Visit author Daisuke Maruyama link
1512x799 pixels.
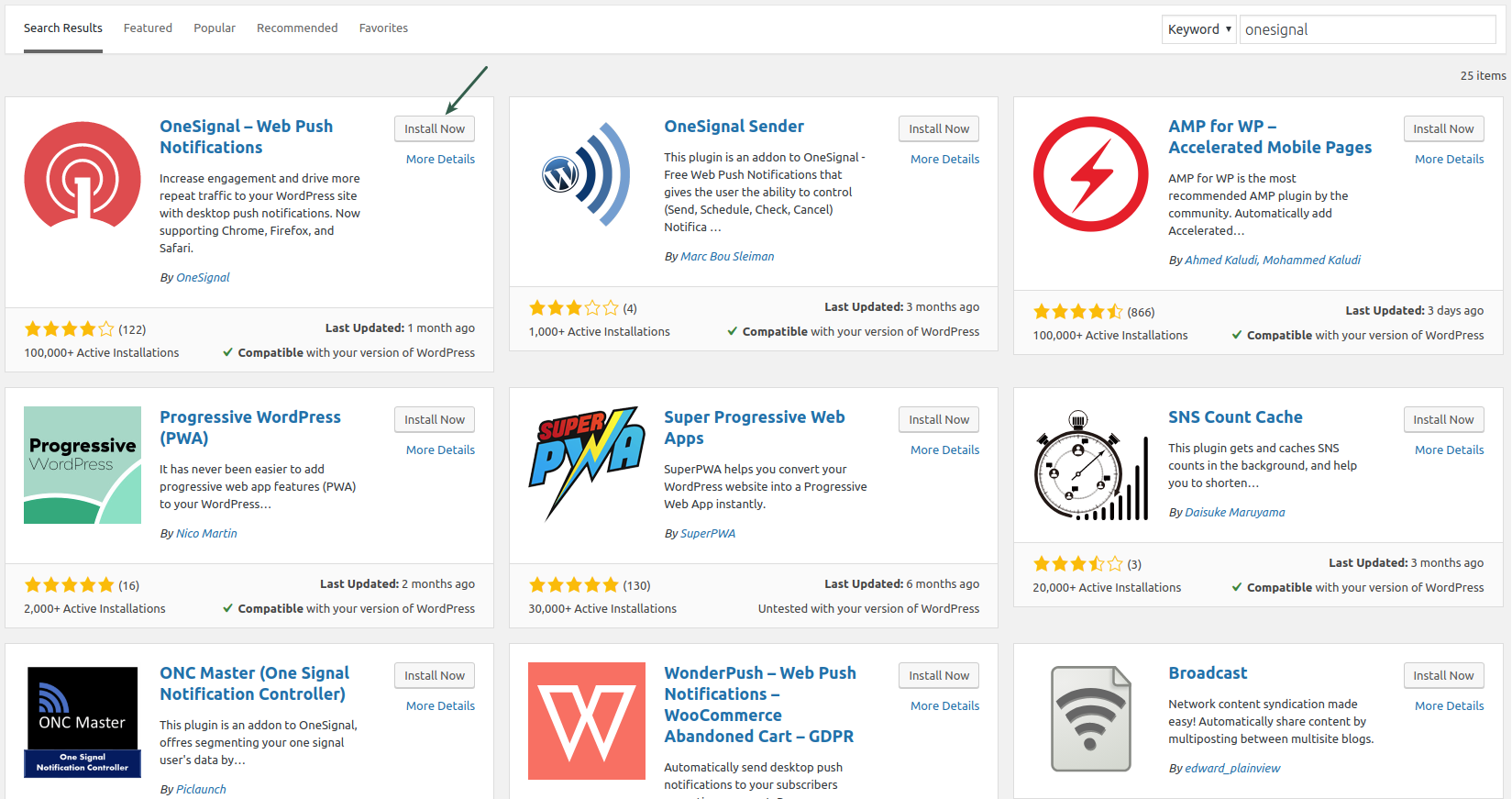[x=1235, y=512]
